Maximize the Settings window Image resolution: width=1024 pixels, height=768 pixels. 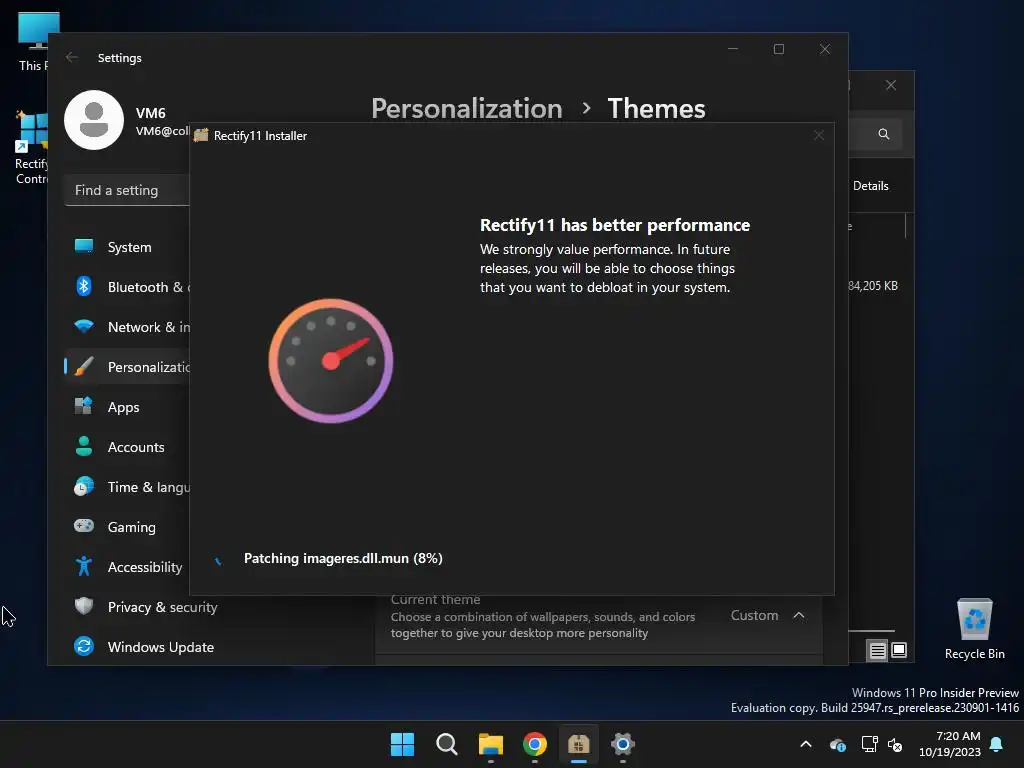pos(778,49)
